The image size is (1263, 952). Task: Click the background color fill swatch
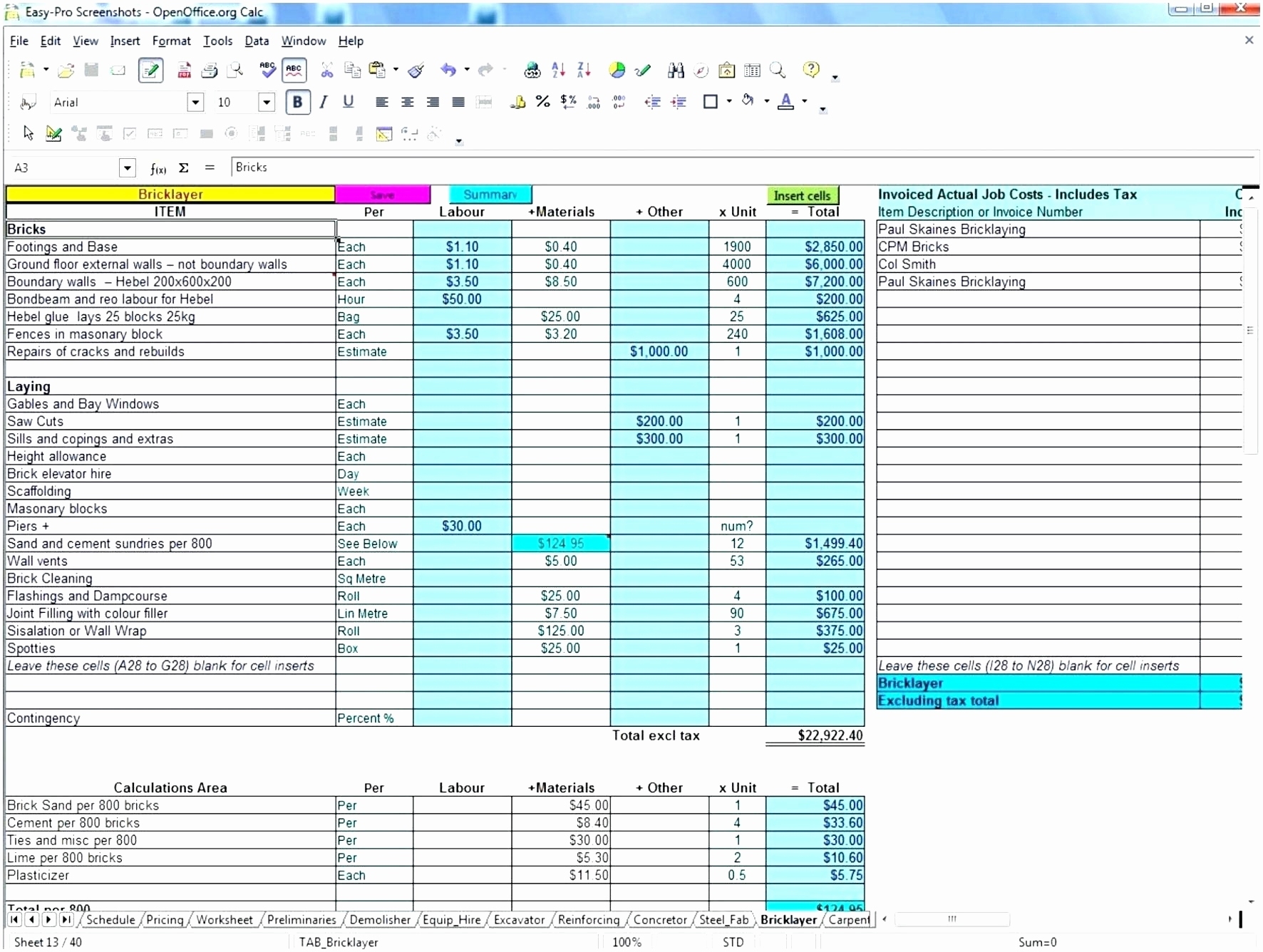pyautogui.click(x=748, y=101)
